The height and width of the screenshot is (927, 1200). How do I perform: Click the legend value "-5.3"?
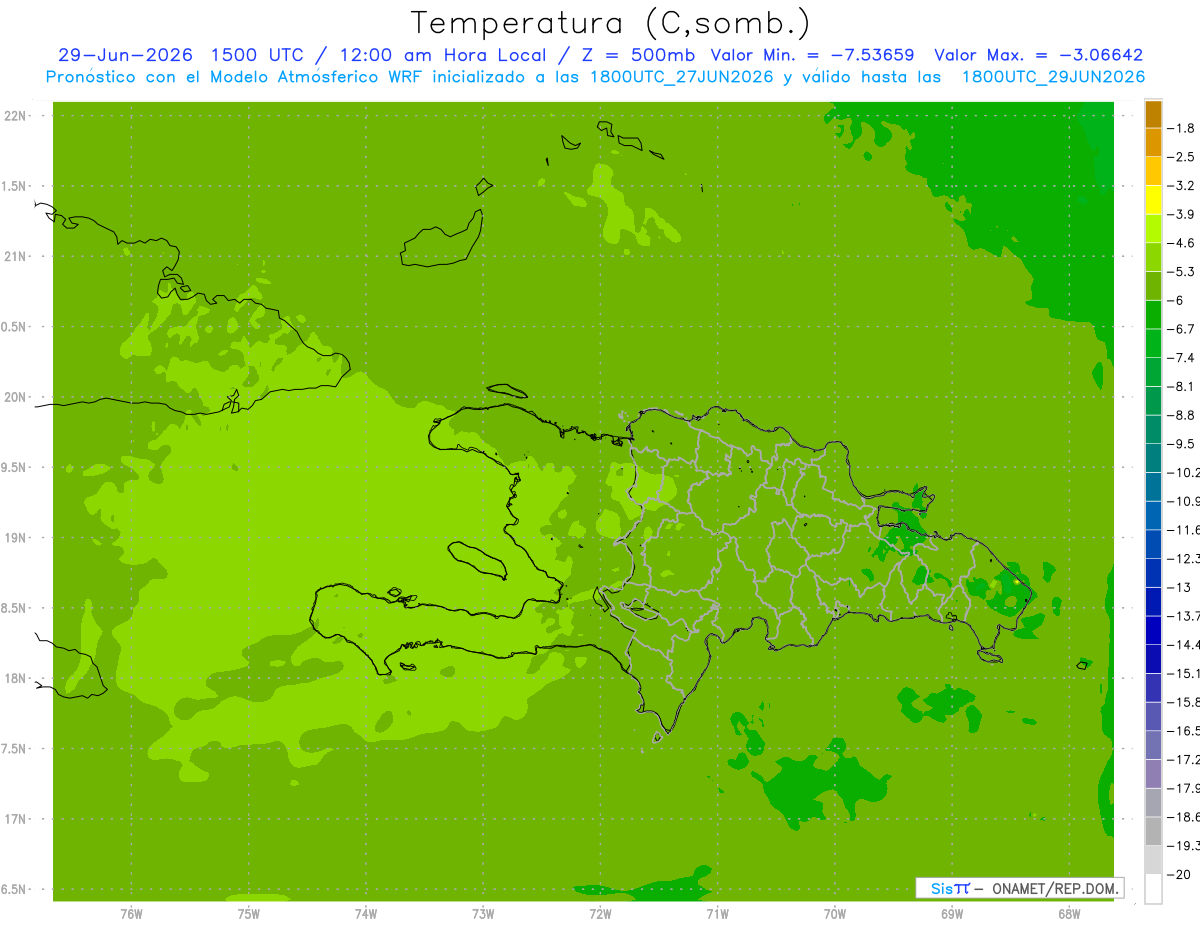tap(1182, 271)
